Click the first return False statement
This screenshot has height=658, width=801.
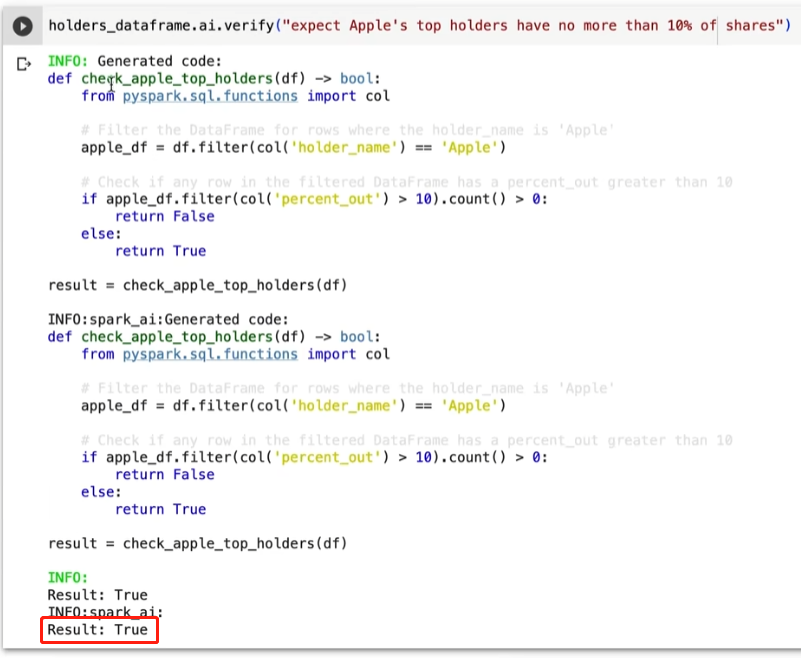tap(164, 216)
